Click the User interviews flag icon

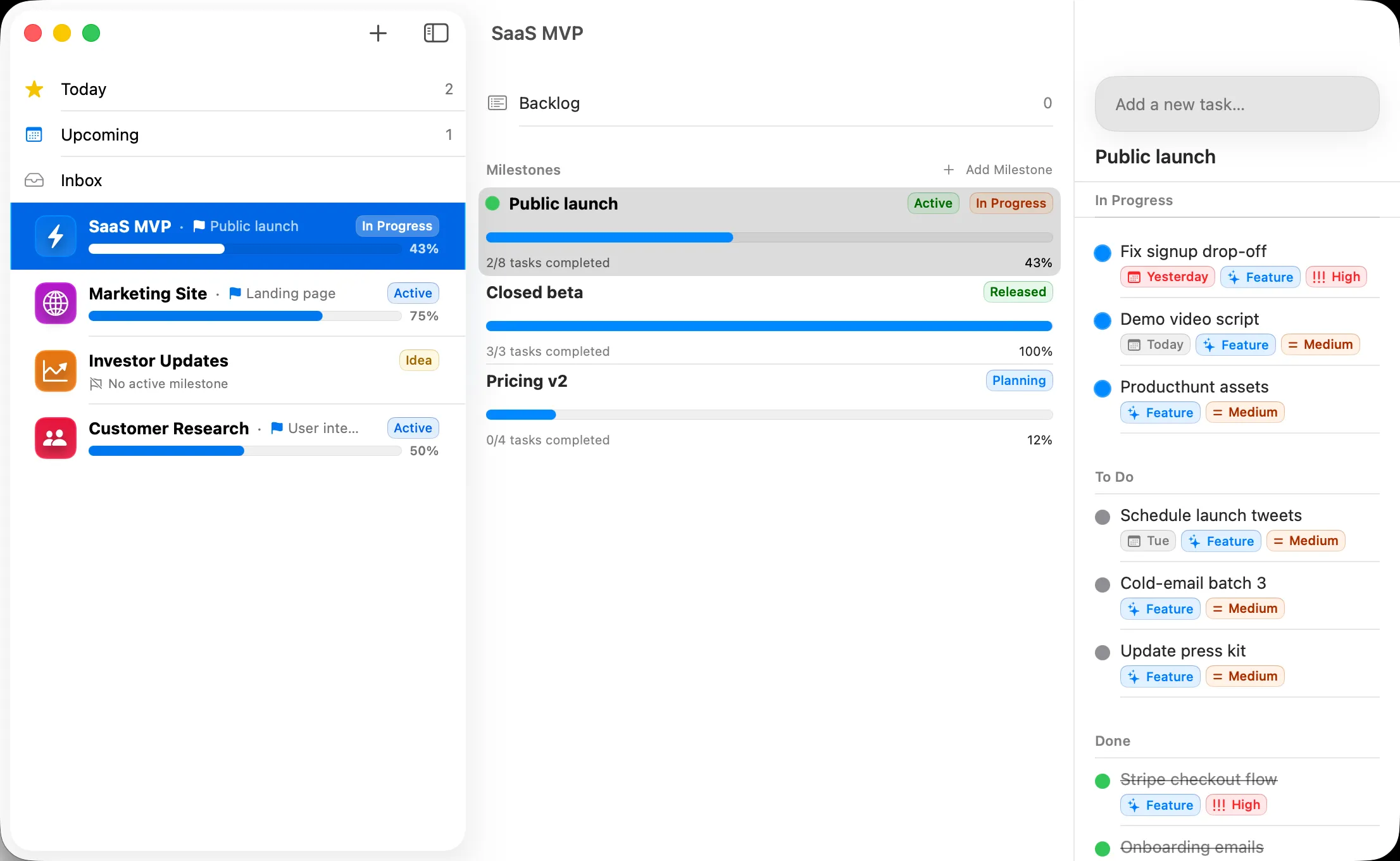[x=277, y=428]
